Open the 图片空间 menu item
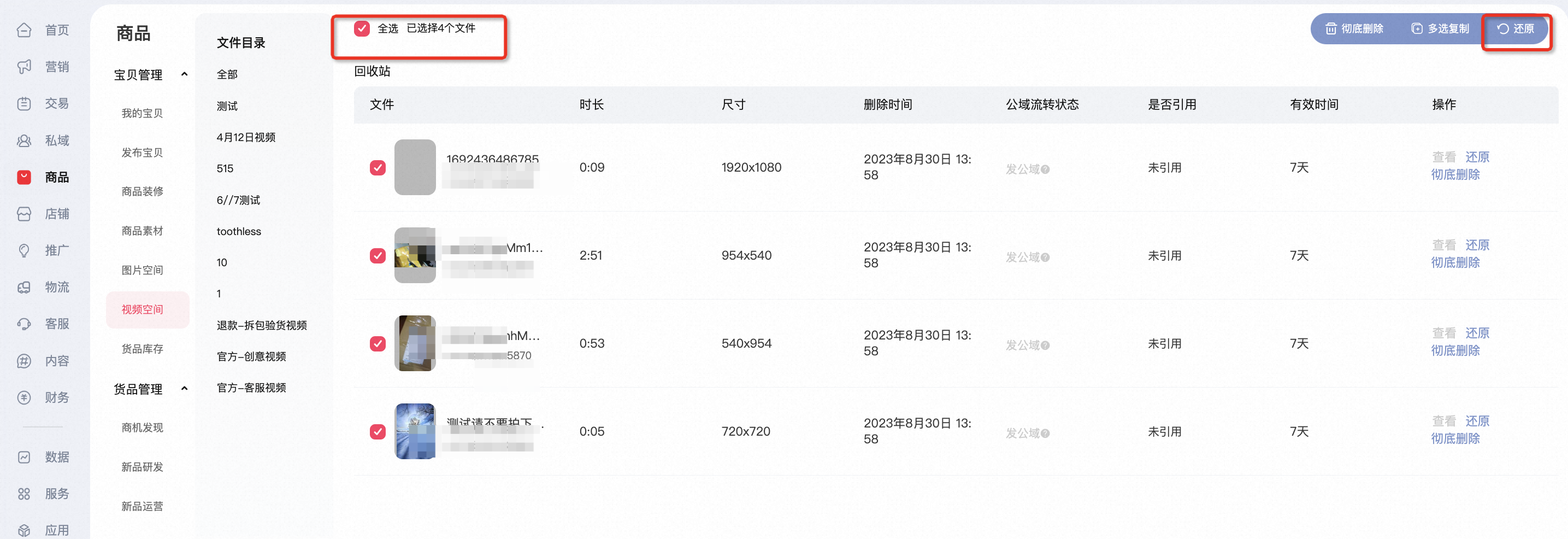 [x=143, y=270]
